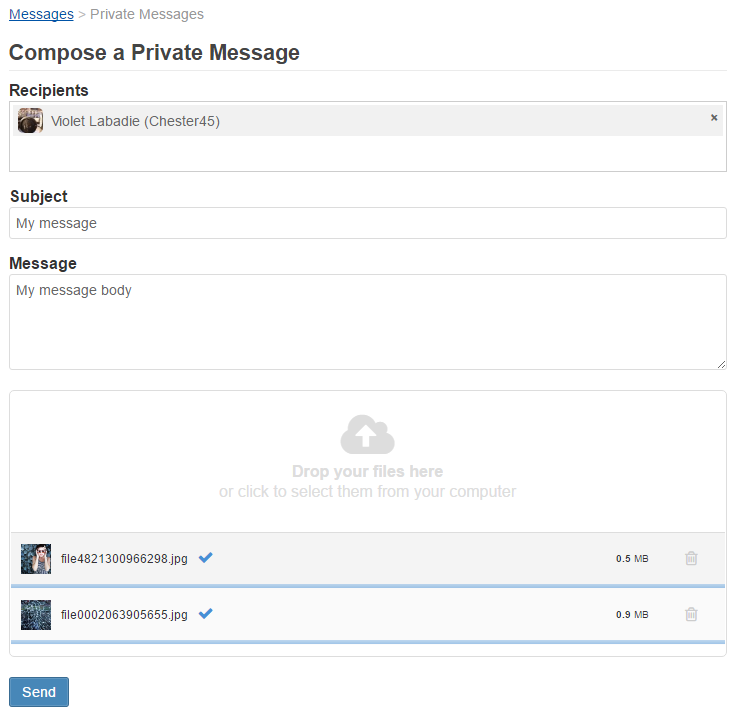Image resolution: width=738 pixels, height=716 pixels.
Task: Click the message box resize handle
Action: pyautogui.click(x=722, y=364)
